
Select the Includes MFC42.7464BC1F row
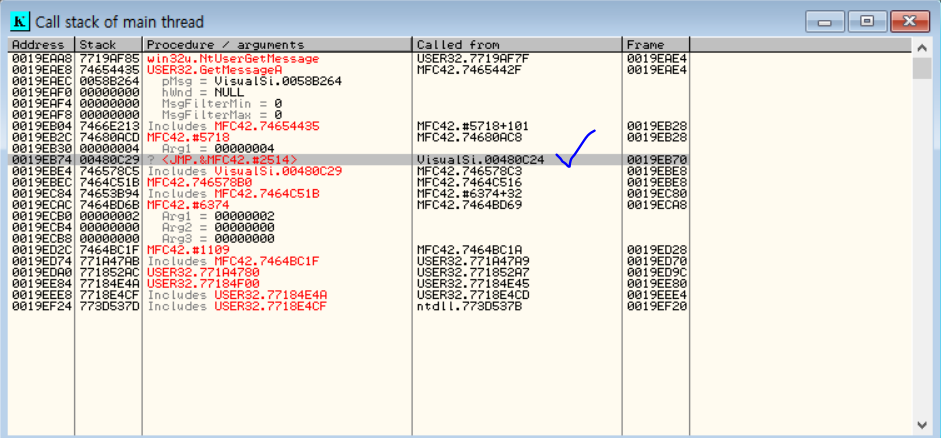(460, 260)
